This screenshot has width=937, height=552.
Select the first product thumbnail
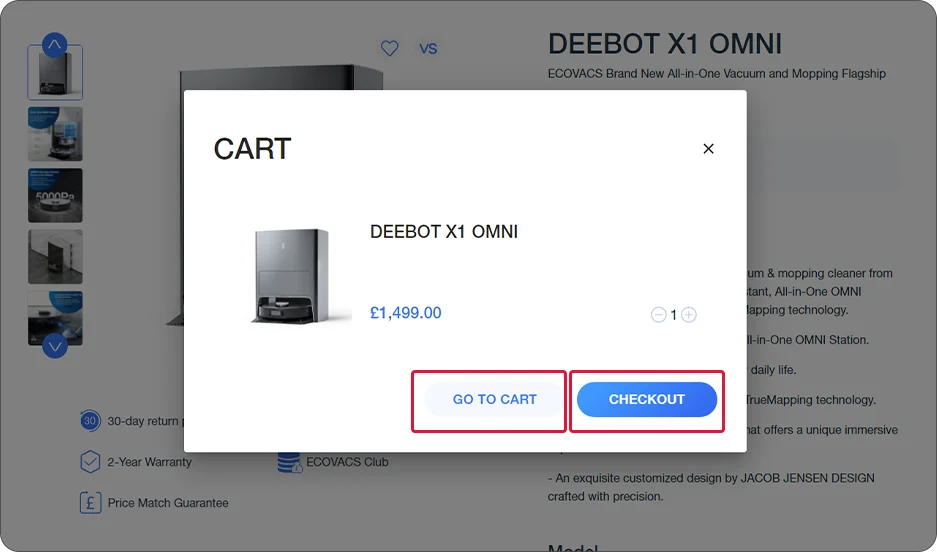click(55, 73)
